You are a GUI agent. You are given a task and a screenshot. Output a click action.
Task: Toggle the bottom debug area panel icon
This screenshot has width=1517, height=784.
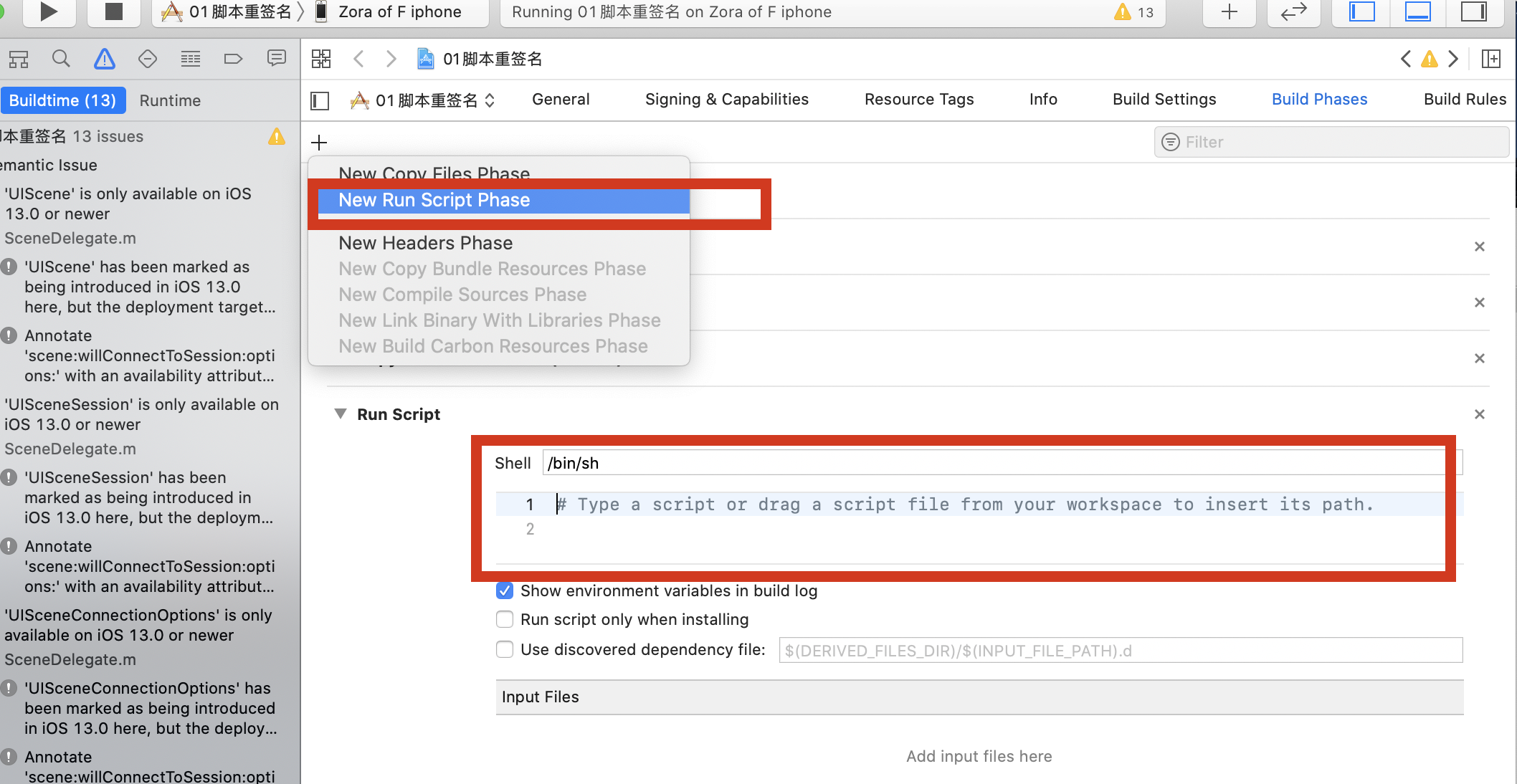(1417, 11)
